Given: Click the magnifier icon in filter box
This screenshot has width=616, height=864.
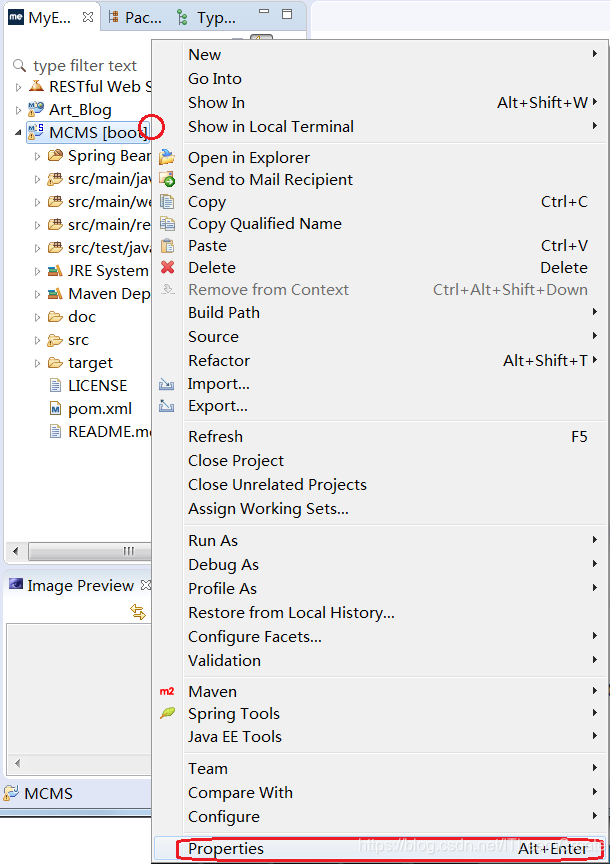Looking at the screenshot, I should pos(19,66).
